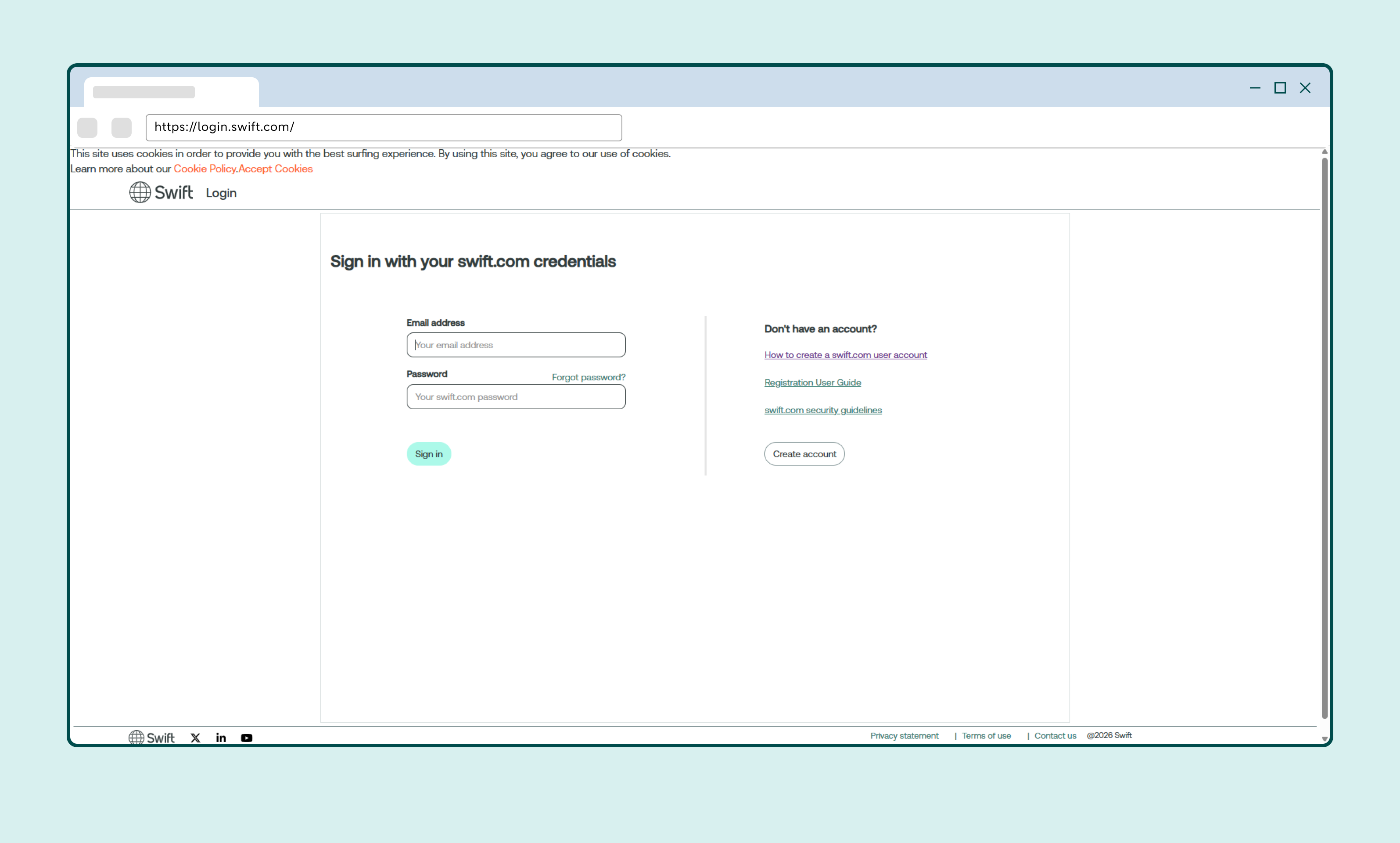This screenshot has height=843, width=1400.
Task: Select the browser tab
Action: [x=172, y=92]
